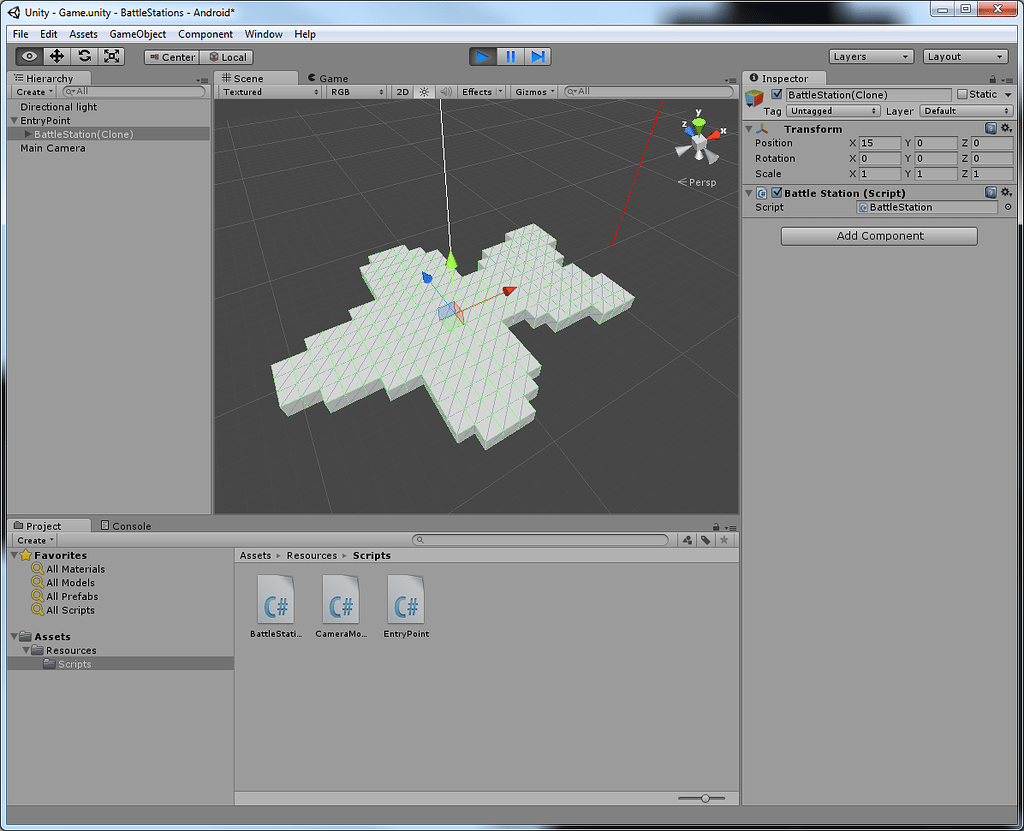This screenshot has height=831, width=1024.
Task: Select the Move tool
Action: point(57,57)
